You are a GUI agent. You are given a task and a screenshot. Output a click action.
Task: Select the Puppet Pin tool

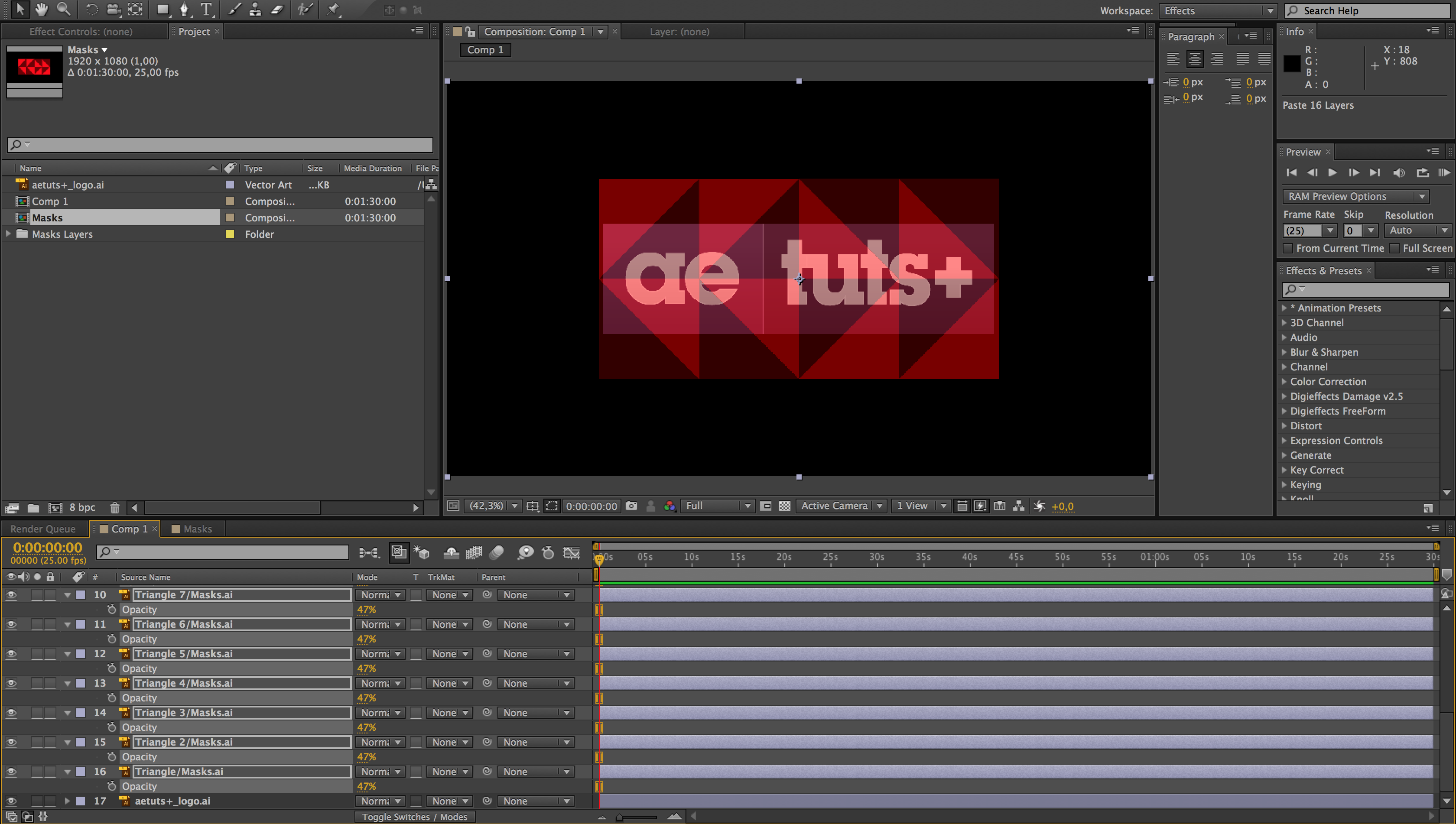(x=333, y=10)
